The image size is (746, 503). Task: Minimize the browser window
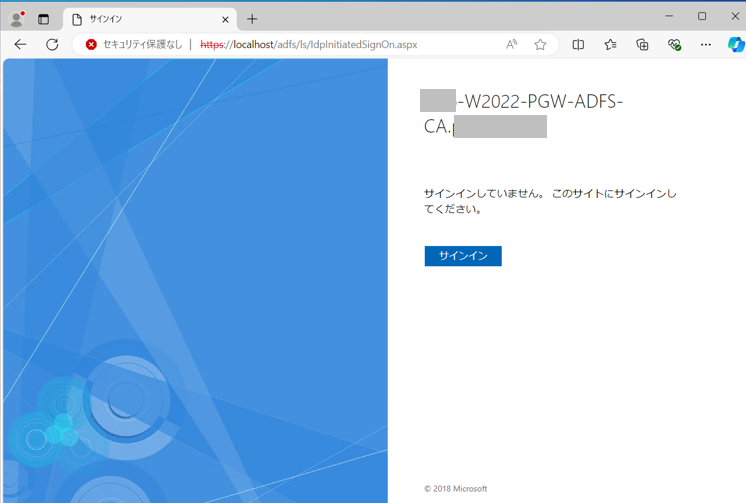click(669, 16)
